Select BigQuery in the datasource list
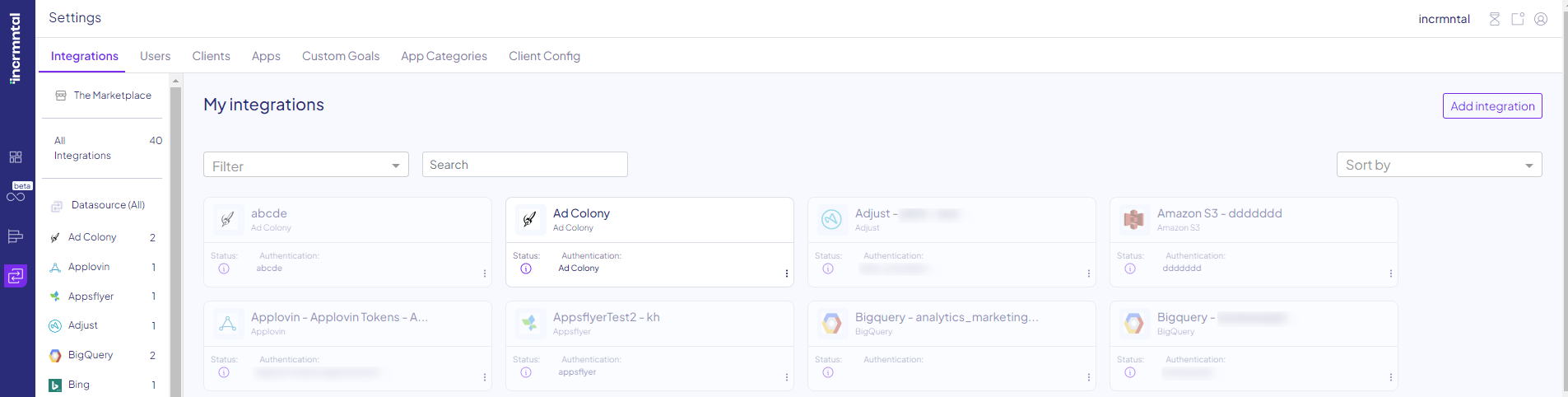 (91, 355)
